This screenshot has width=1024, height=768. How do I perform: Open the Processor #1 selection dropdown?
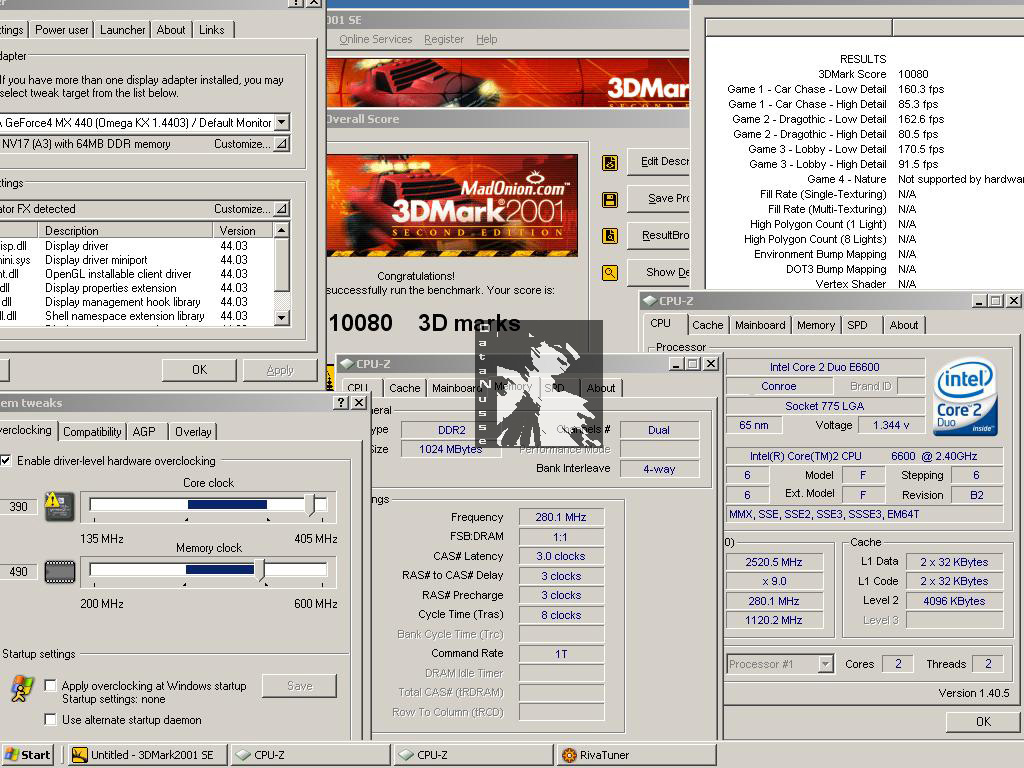tap(825, 664)
